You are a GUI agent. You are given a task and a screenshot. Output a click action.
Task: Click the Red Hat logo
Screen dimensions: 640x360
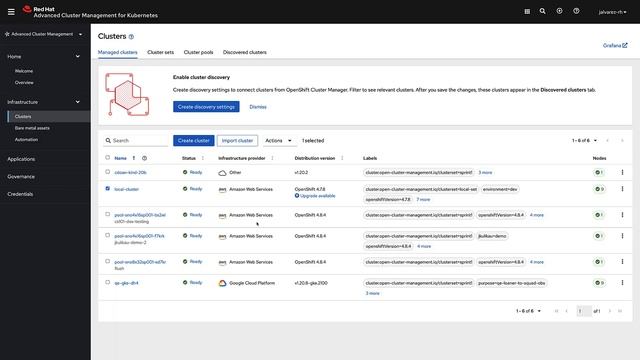coord(27,9)
